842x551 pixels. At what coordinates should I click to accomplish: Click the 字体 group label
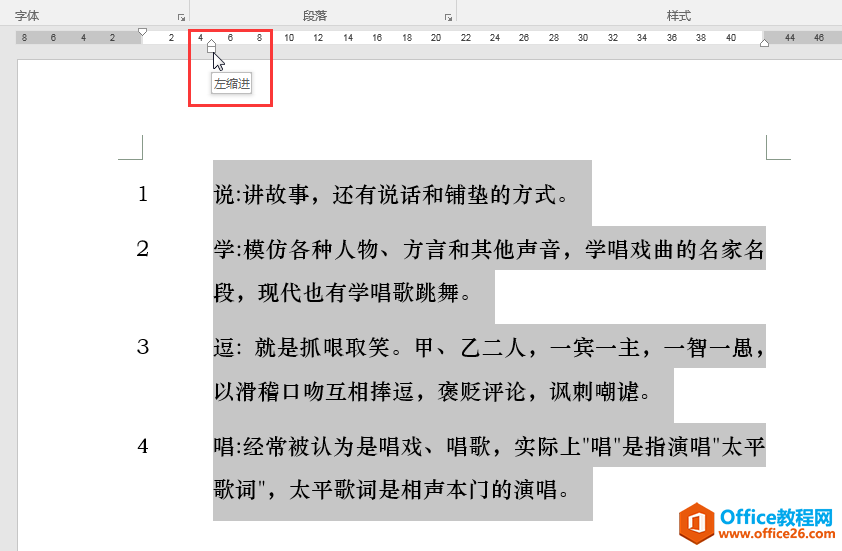(x=27, y=16)
